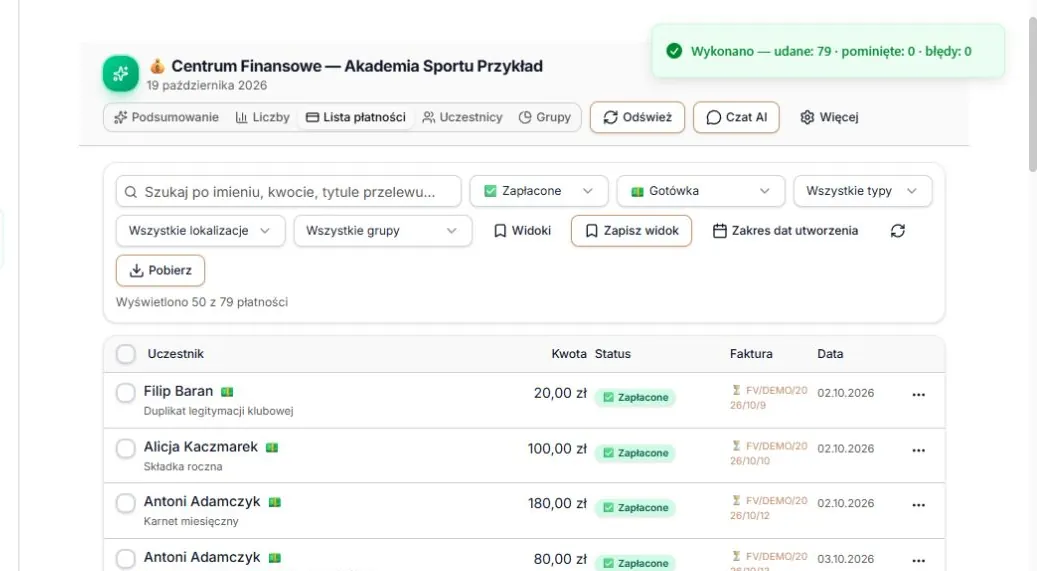This screenshot has width=1037, height=571.
Task: Click the Uczestnik column header
Action: click(x=175, y=354)
